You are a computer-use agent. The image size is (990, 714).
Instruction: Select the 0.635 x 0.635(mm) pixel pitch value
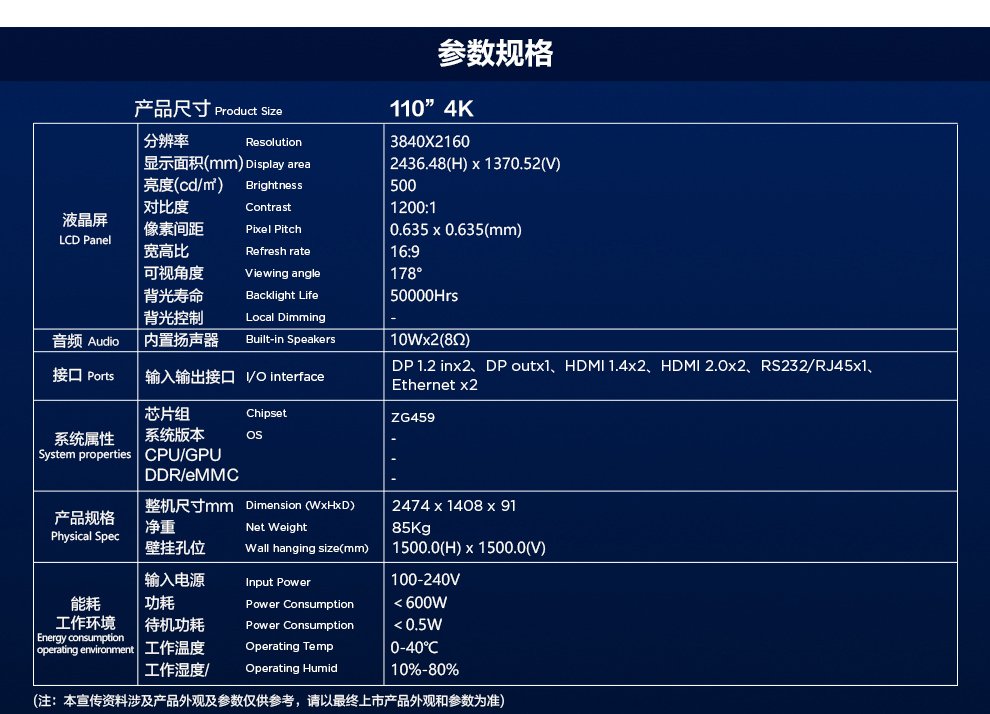coord(455,230)
